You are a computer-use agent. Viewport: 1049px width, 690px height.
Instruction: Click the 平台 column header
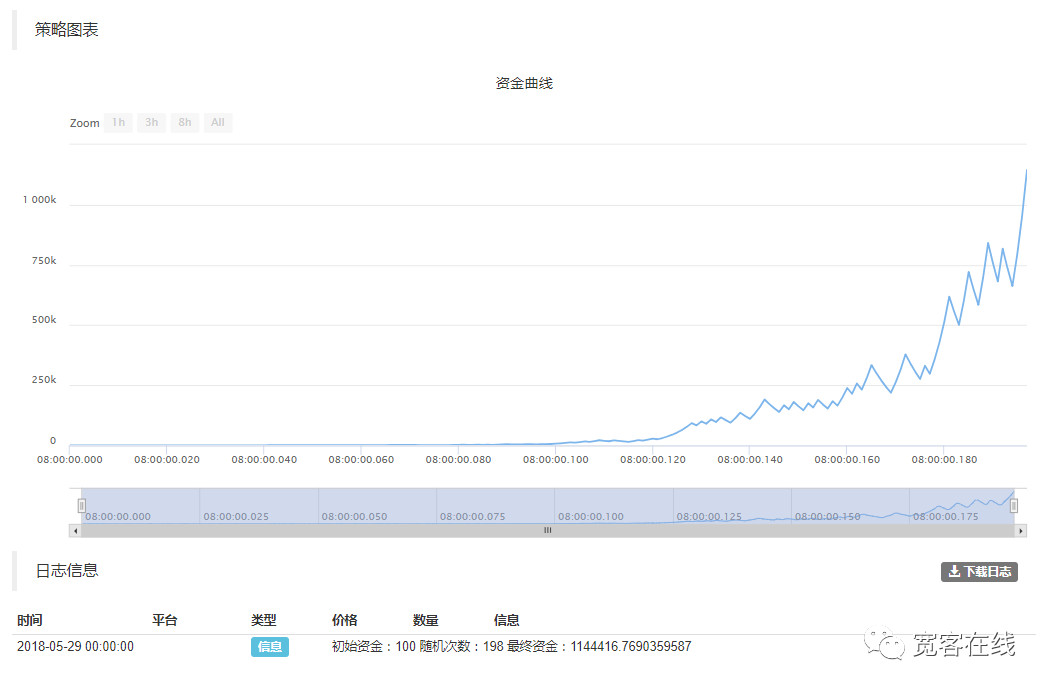click(165, 621)
